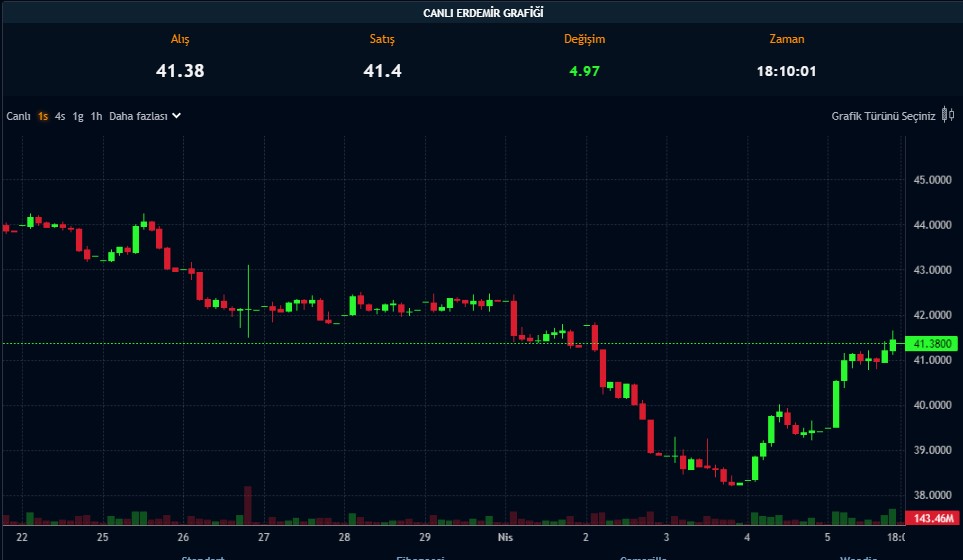Viewport: 963px width, 560px height.
Task: Click the green Değişim value 4.97
Action: coord(584,71)
